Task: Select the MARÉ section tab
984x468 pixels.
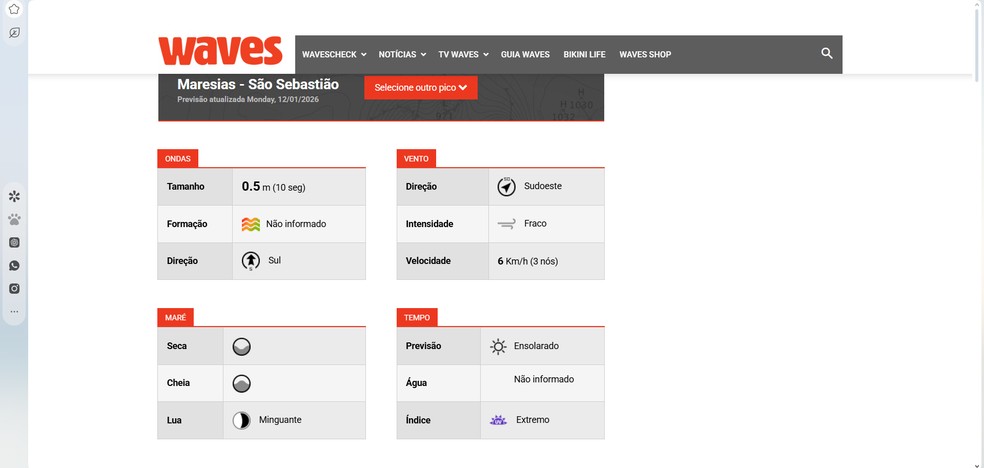Action: (175, 317)
